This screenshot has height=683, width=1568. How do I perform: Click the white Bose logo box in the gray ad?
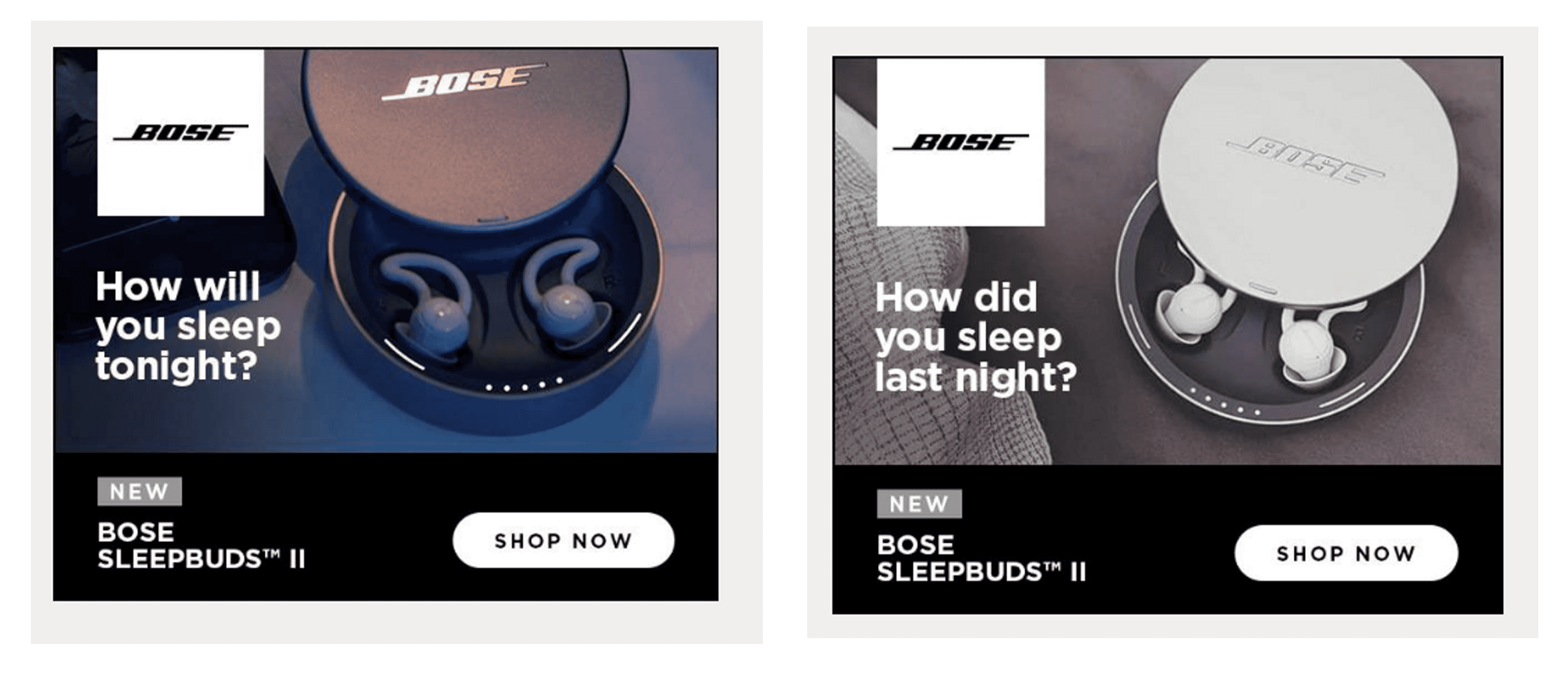[960, 142]
